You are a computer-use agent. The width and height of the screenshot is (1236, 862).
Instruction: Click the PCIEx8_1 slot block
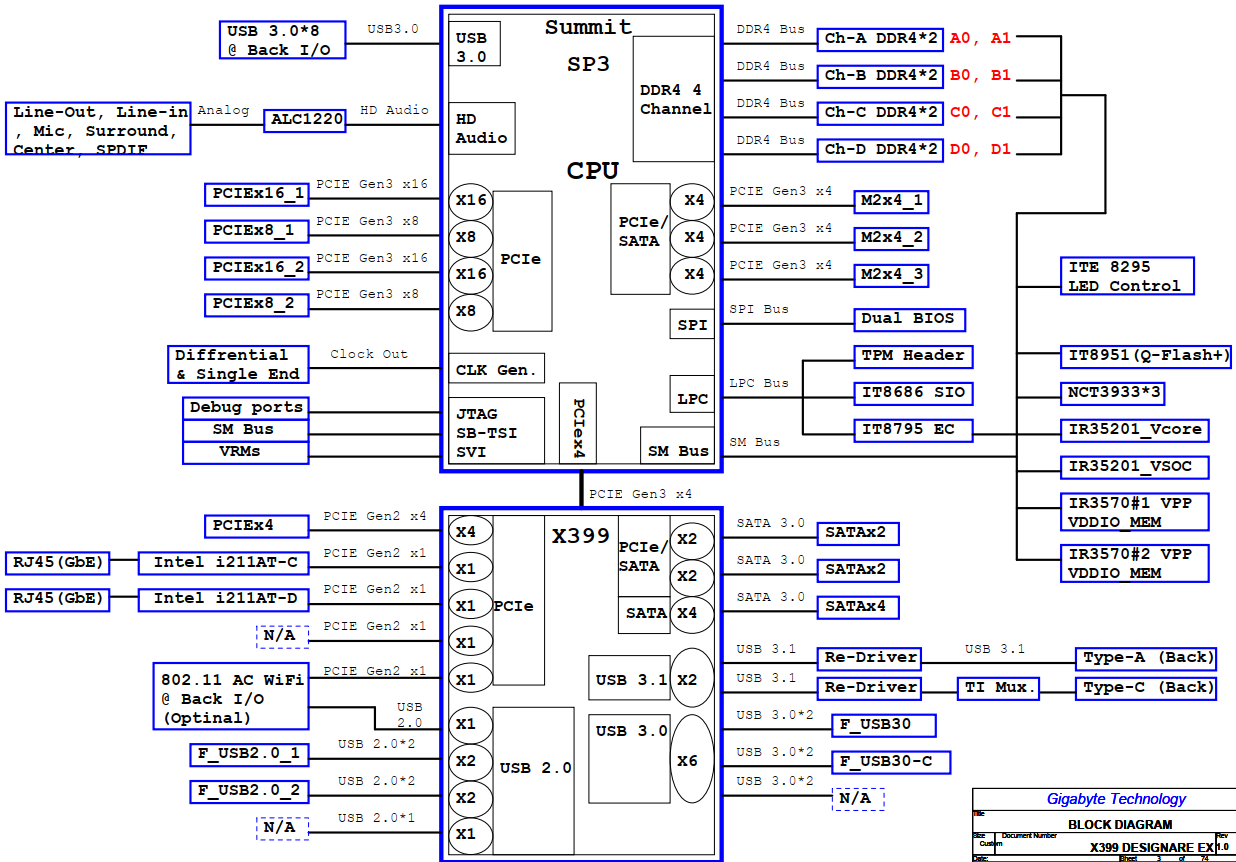click(257, 231)
